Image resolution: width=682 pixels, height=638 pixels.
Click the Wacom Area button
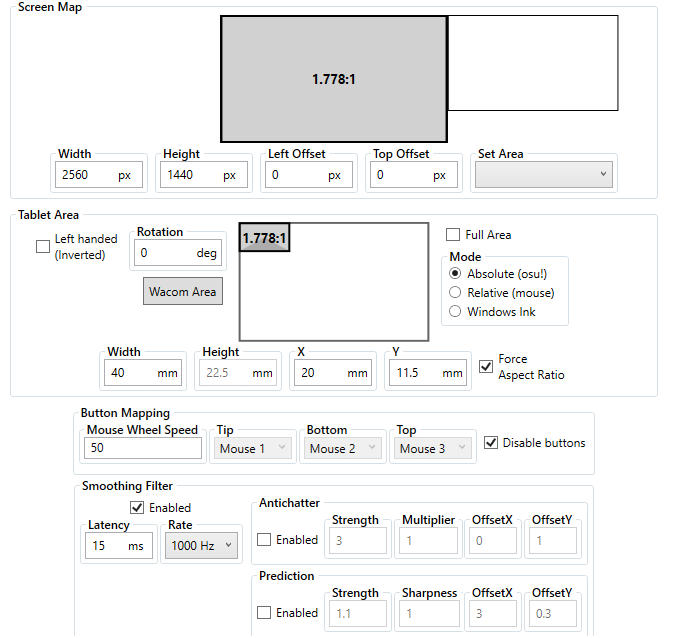[x=182, y=291]
